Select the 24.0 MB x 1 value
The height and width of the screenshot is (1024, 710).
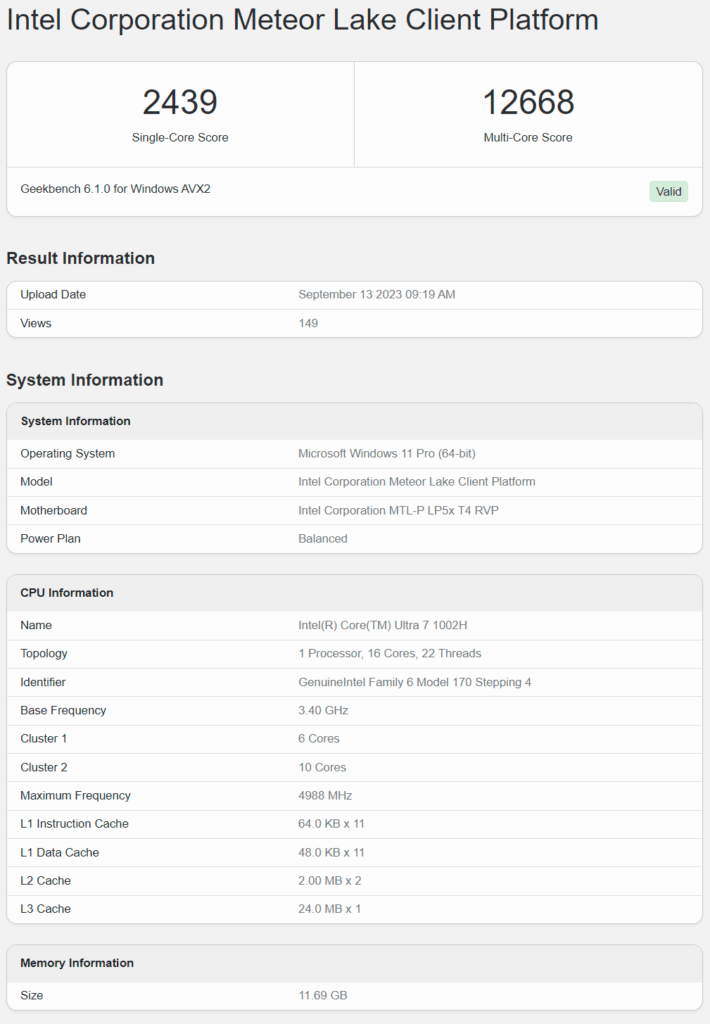pos(330,909)
